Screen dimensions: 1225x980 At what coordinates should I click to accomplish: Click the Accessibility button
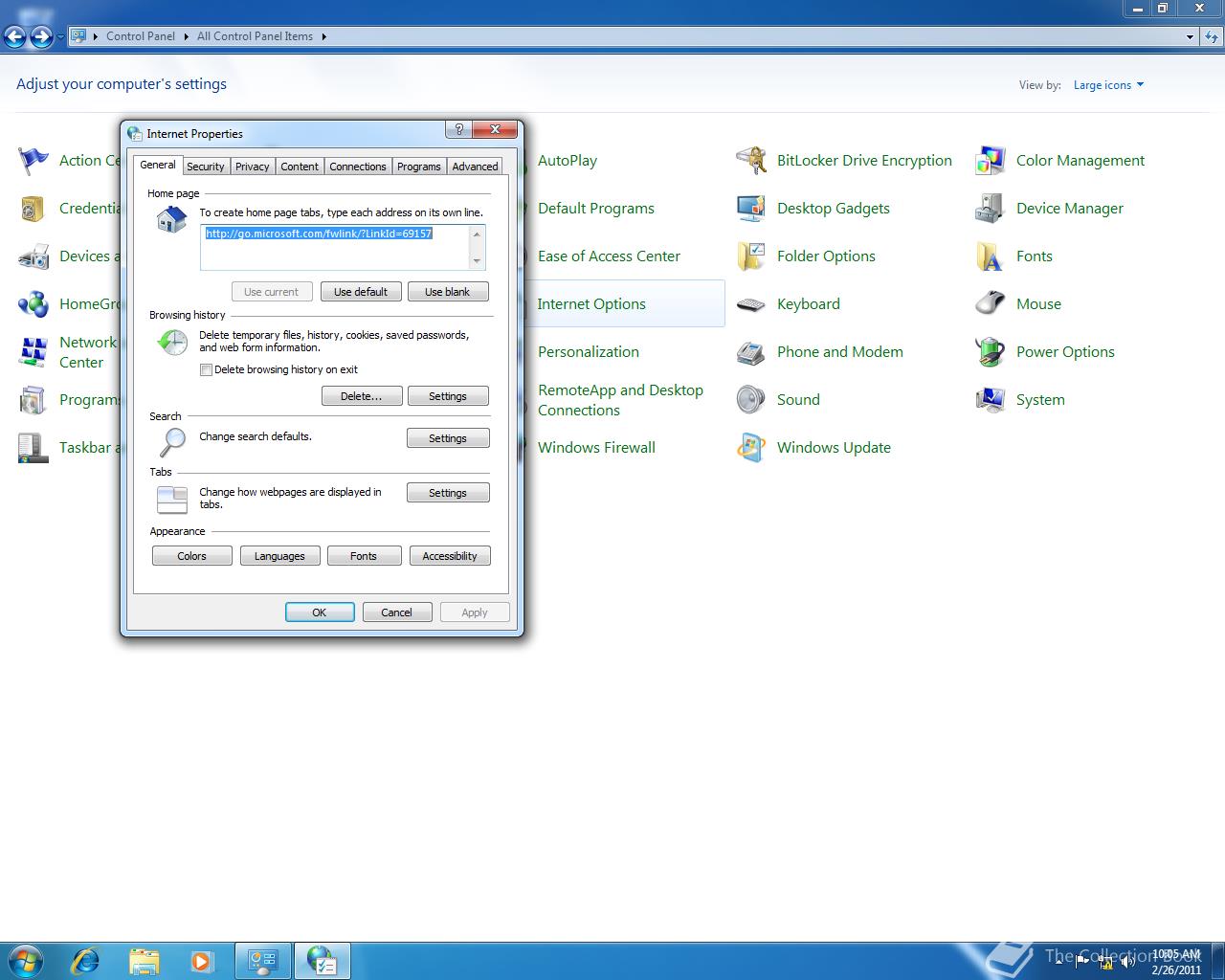(x=450, y=556)
